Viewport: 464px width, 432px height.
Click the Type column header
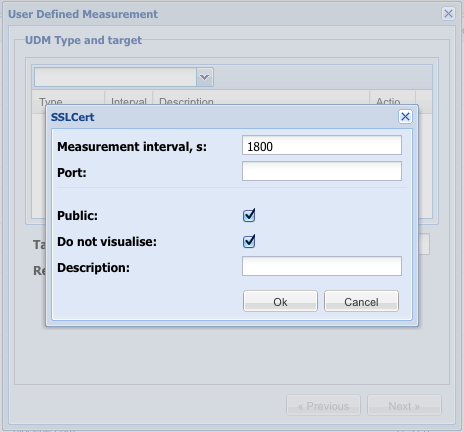(x=68, y=99)
